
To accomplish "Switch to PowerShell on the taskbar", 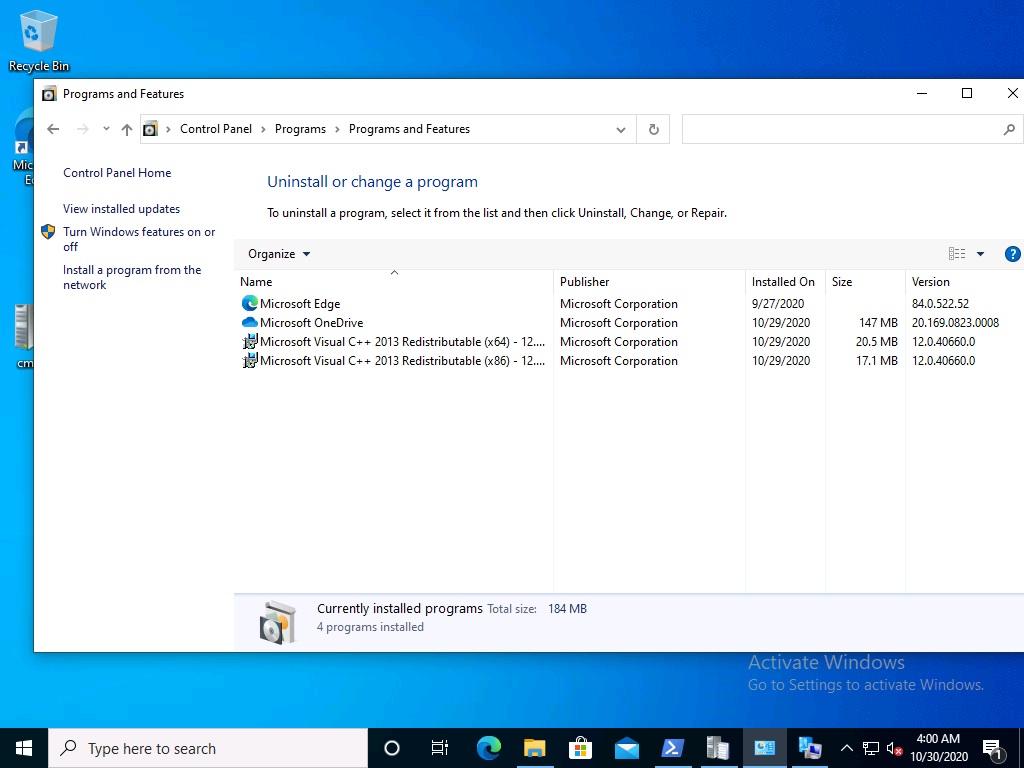I will point(672,748).
